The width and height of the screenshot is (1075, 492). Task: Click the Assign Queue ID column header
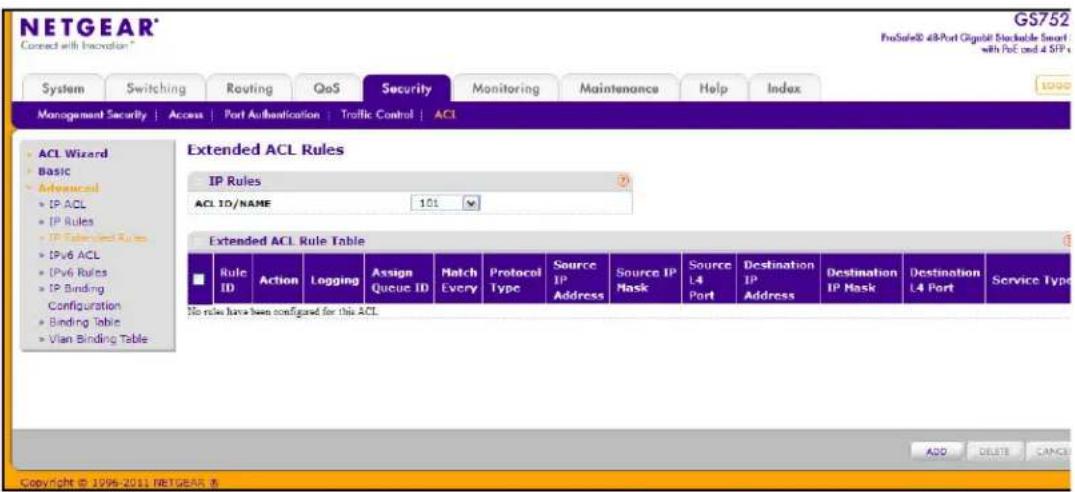399,280
